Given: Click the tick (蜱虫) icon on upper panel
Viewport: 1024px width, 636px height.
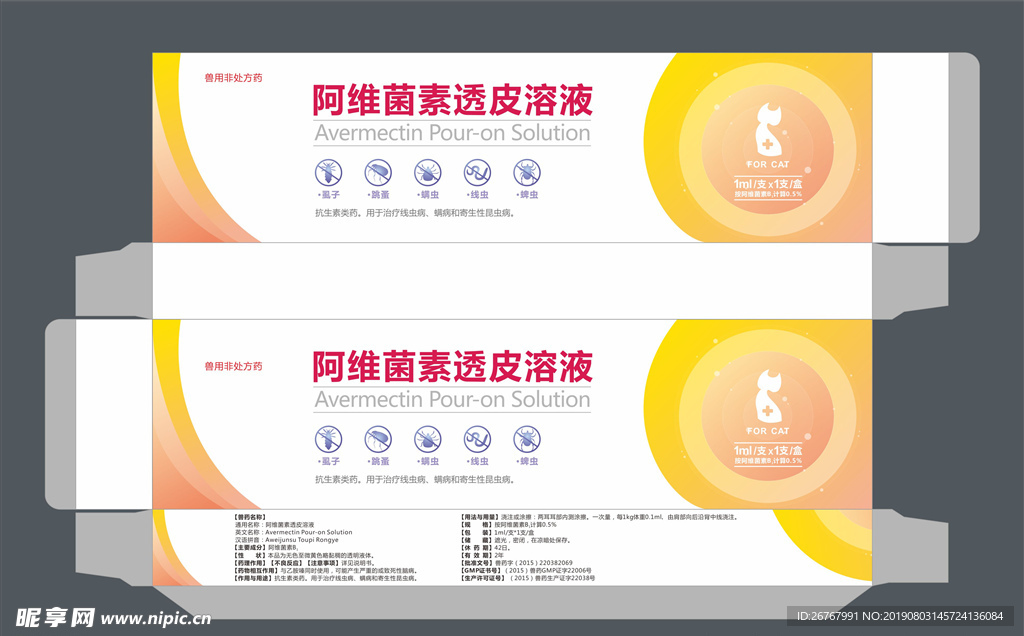Looking at the screenshot, I should [527, 173].
